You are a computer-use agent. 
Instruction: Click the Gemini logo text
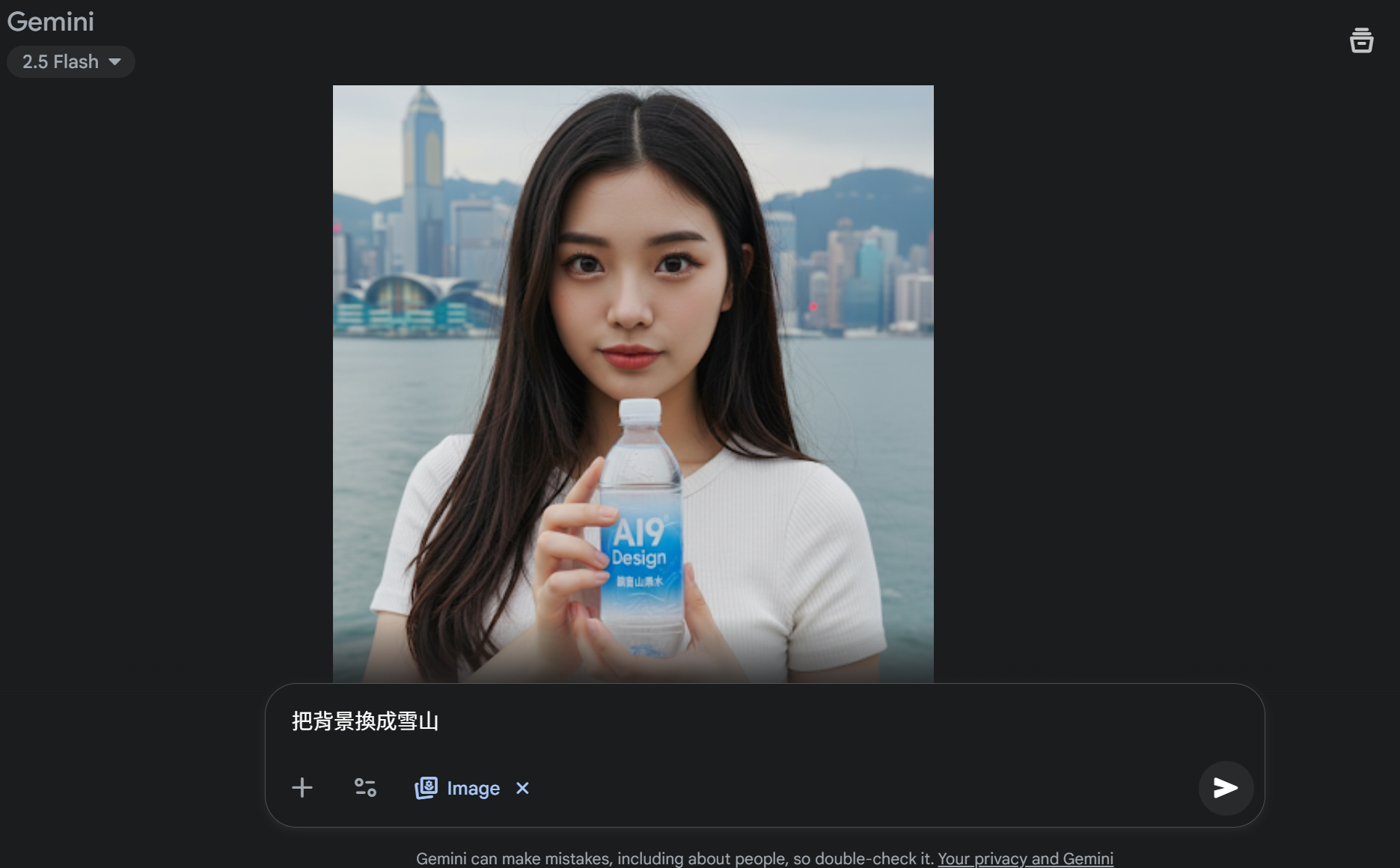pos(51,22)
